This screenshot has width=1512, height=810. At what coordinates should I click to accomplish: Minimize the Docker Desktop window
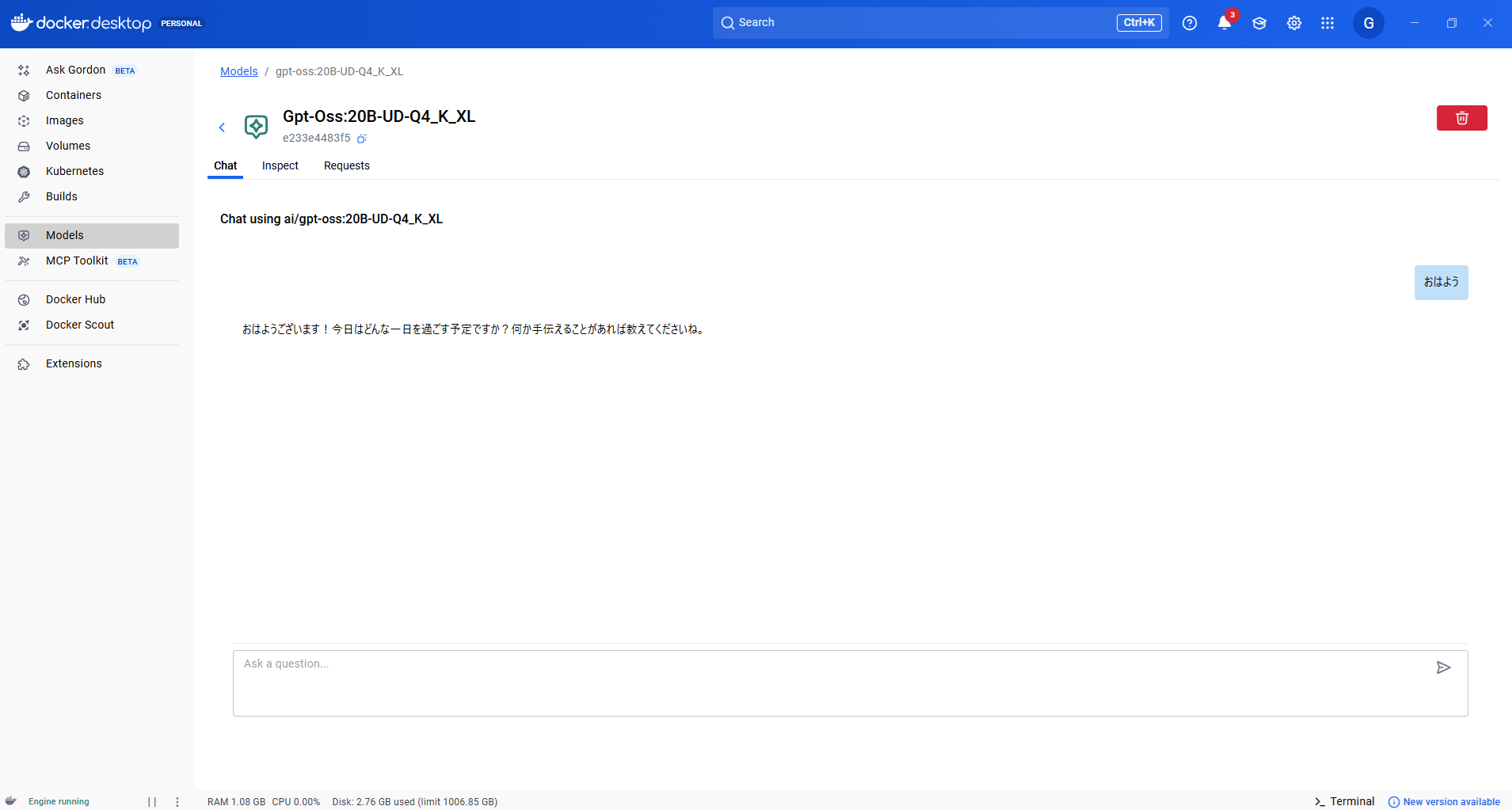(x=1415, y=23)
